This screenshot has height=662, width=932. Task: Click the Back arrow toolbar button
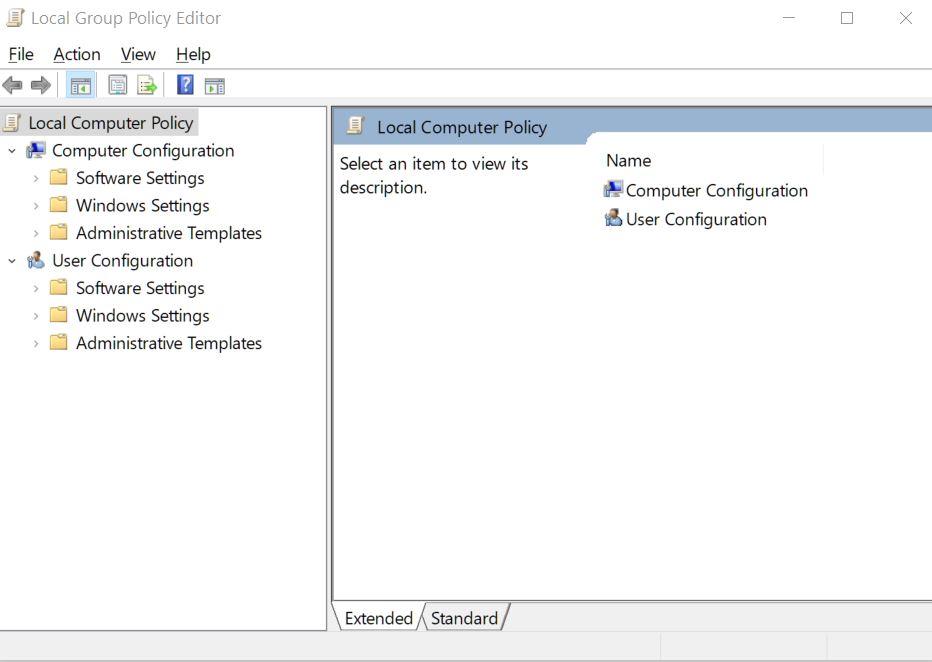pos(13,86)
